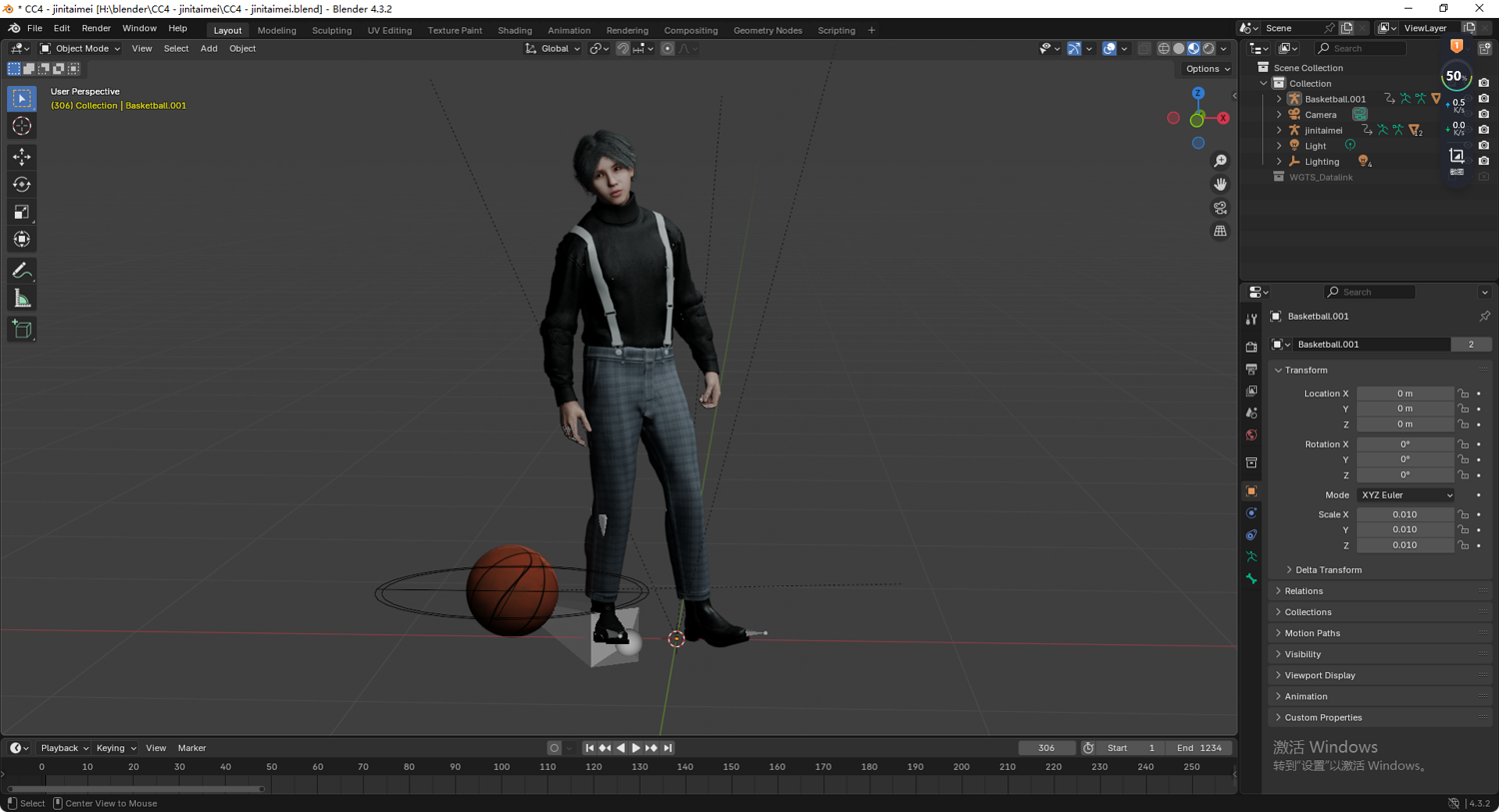Expand the Delta Transform panel
The width and height of the screenshot is (1499, 812).
coord(1328,570)
